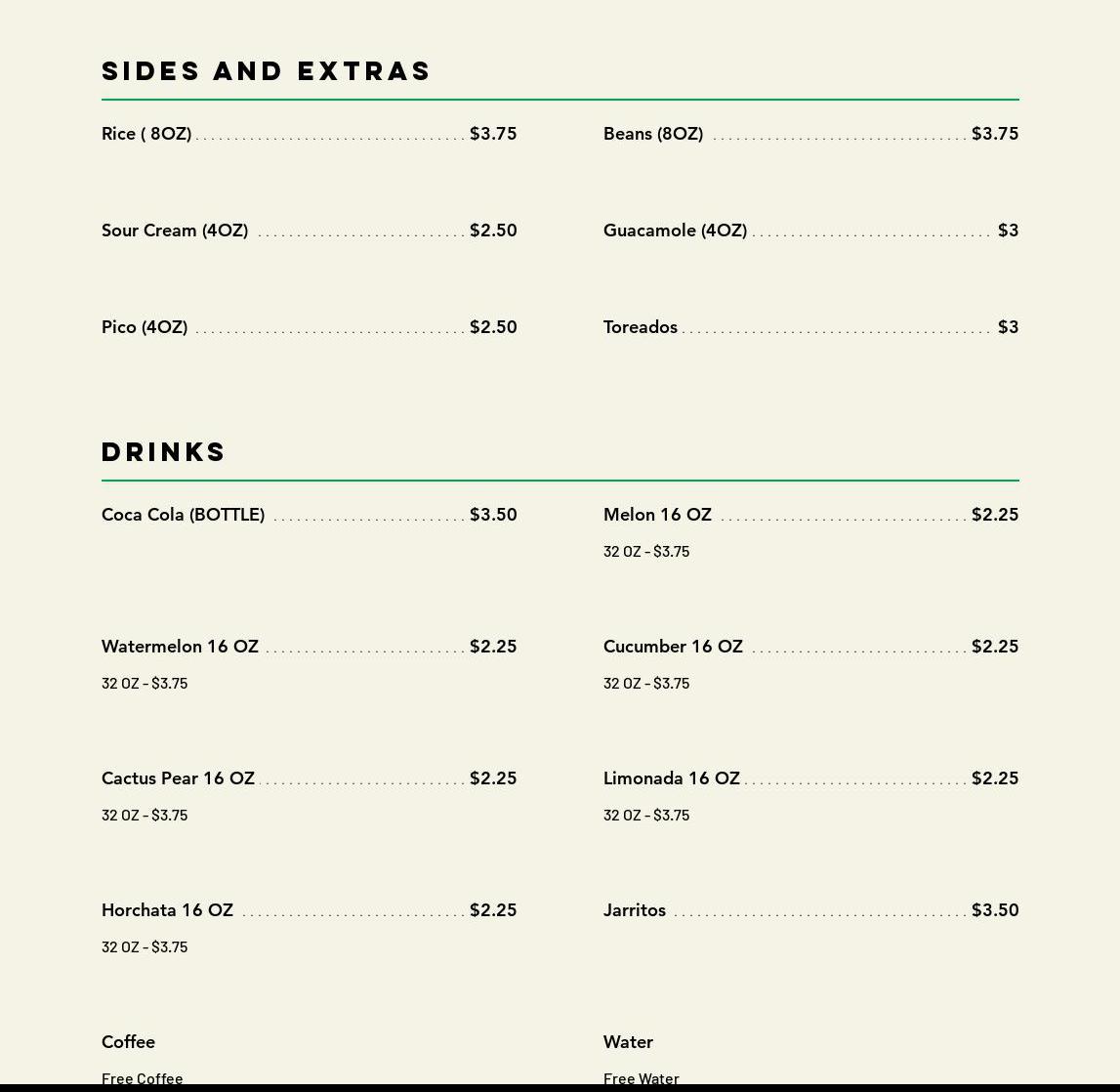This screenshot has height=1092, width=1120.
Task: Click the Sides and Extras heading
Action: [x=266, y=70]
